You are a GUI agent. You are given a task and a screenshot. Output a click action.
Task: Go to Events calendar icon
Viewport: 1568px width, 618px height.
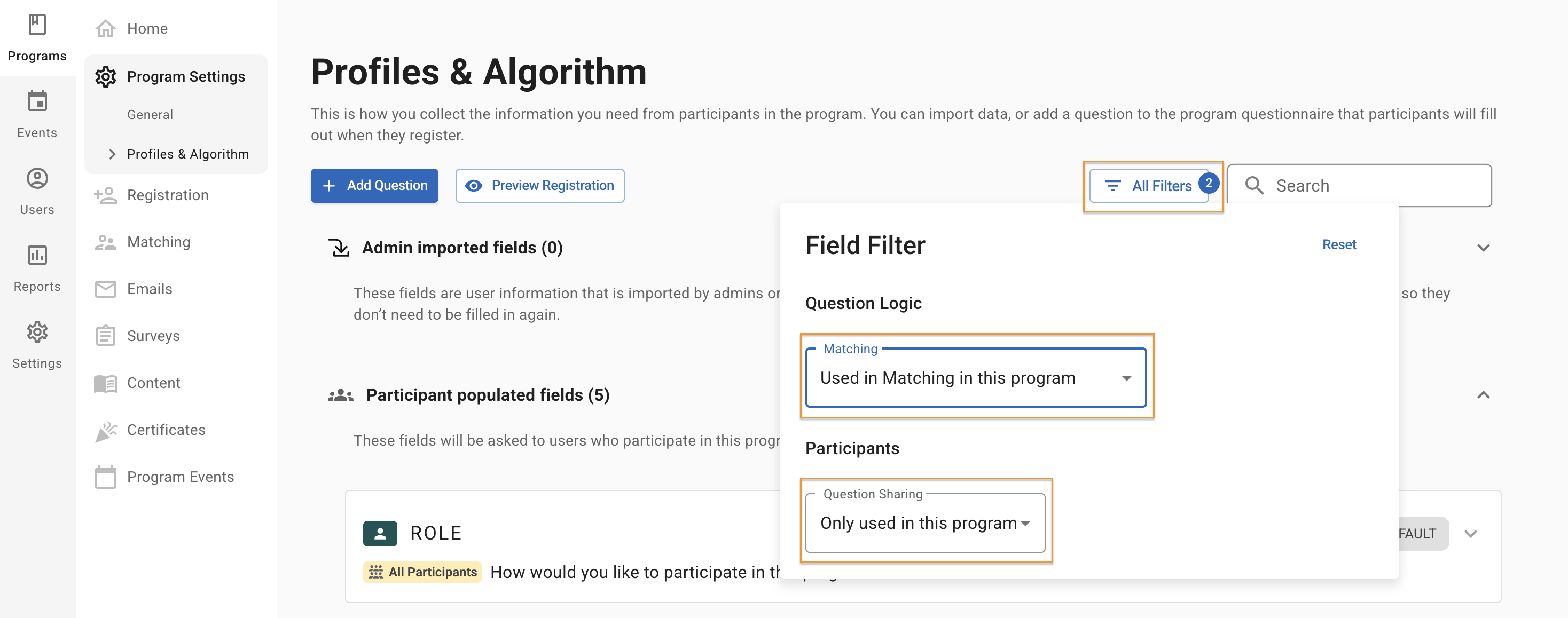click(x=37, y=101)
